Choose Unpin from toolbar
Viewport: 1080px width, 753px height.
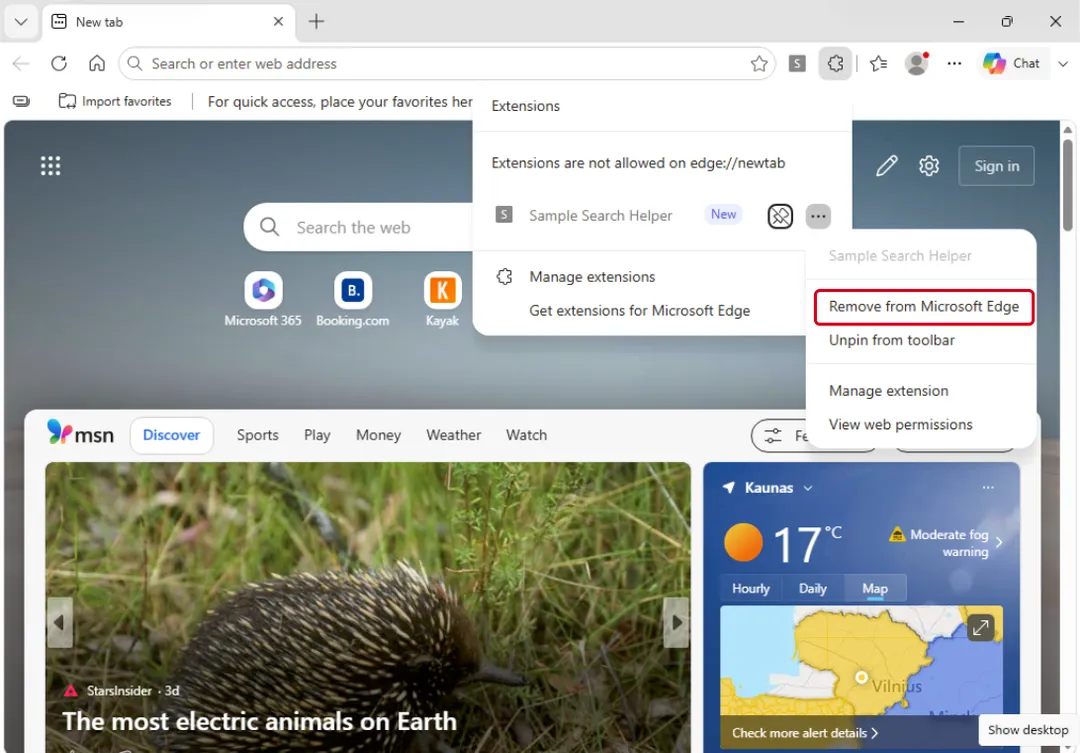(891, 340)
